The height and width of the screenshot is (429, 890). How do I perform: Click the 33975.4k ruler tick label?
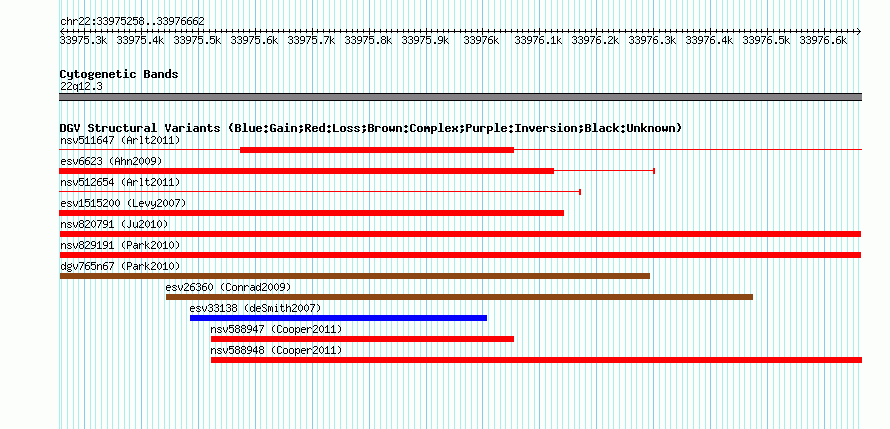pos(140,40)
